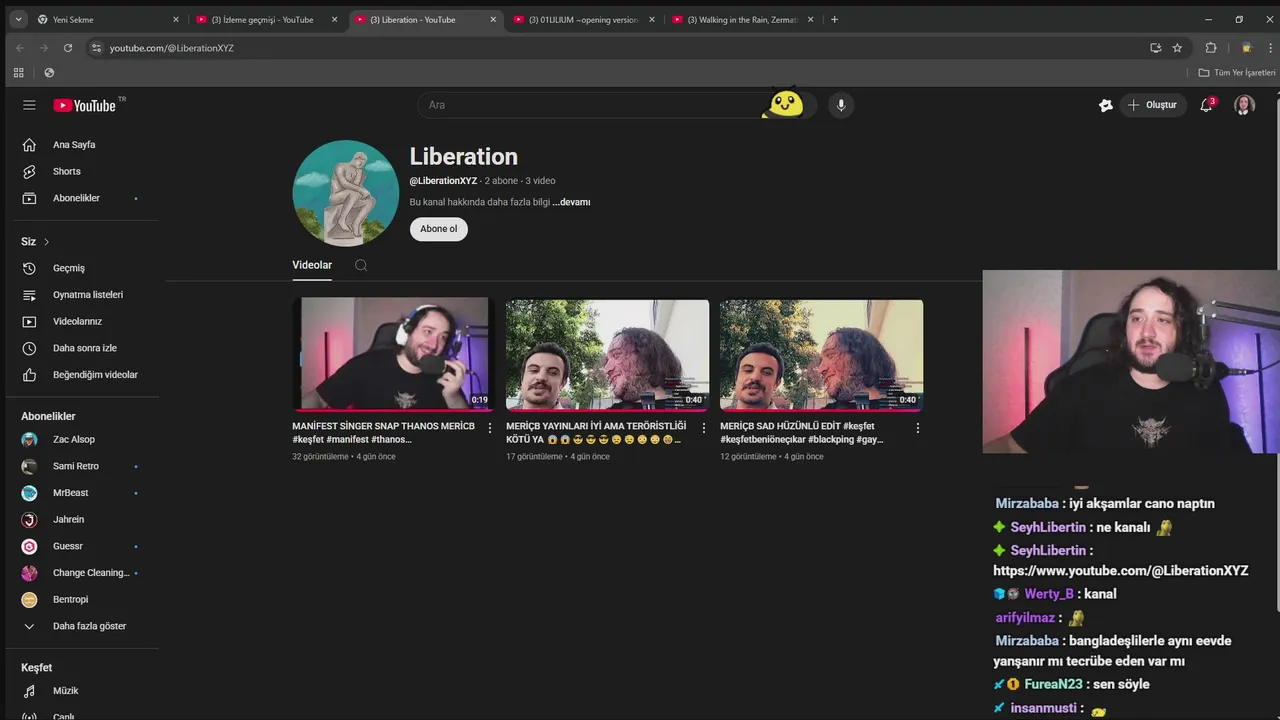Screen dimensions: 1280x720
Task: Click the Liberation channel avatar
Action: coord(345,193)
